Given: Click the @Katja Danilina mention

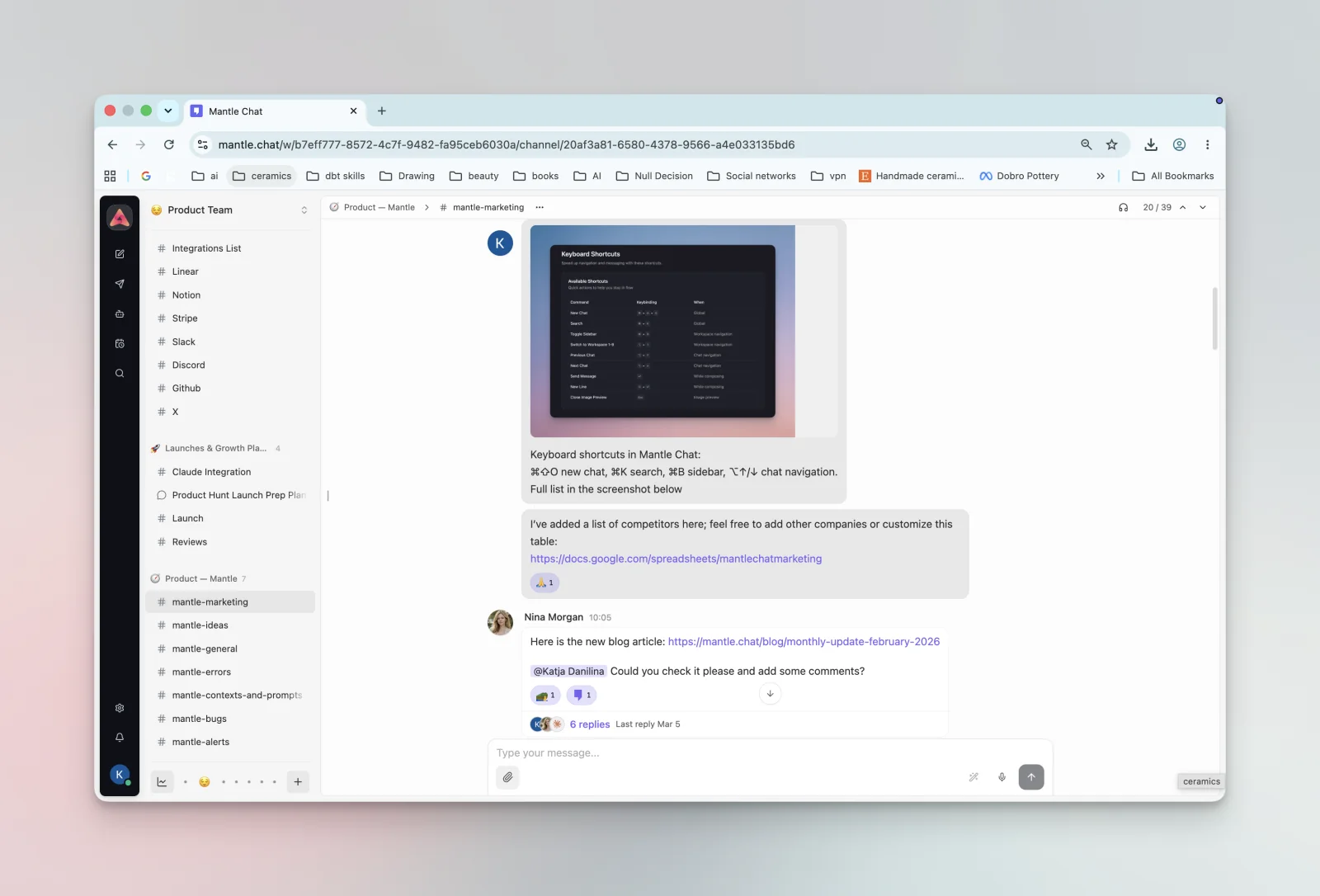Looking at the screenshot, I should [x=568, y=672].
